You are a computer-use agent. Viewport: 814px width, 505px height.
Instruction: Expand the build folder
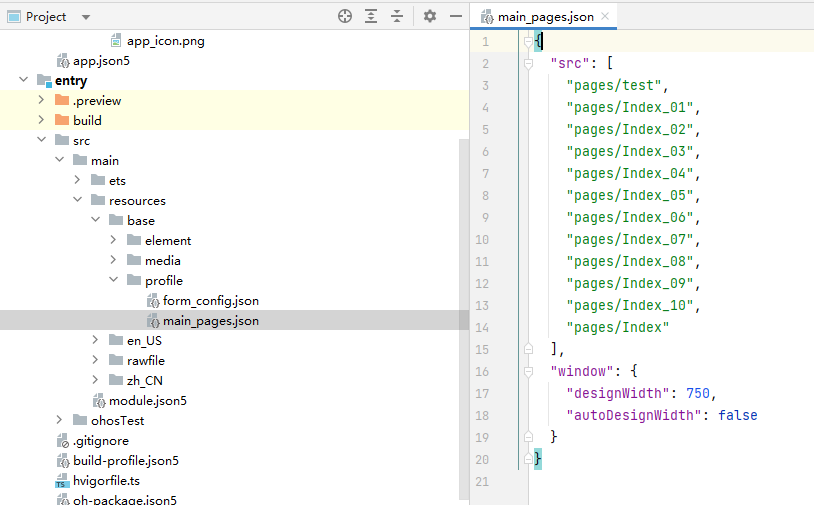click(x=42, y=120)
